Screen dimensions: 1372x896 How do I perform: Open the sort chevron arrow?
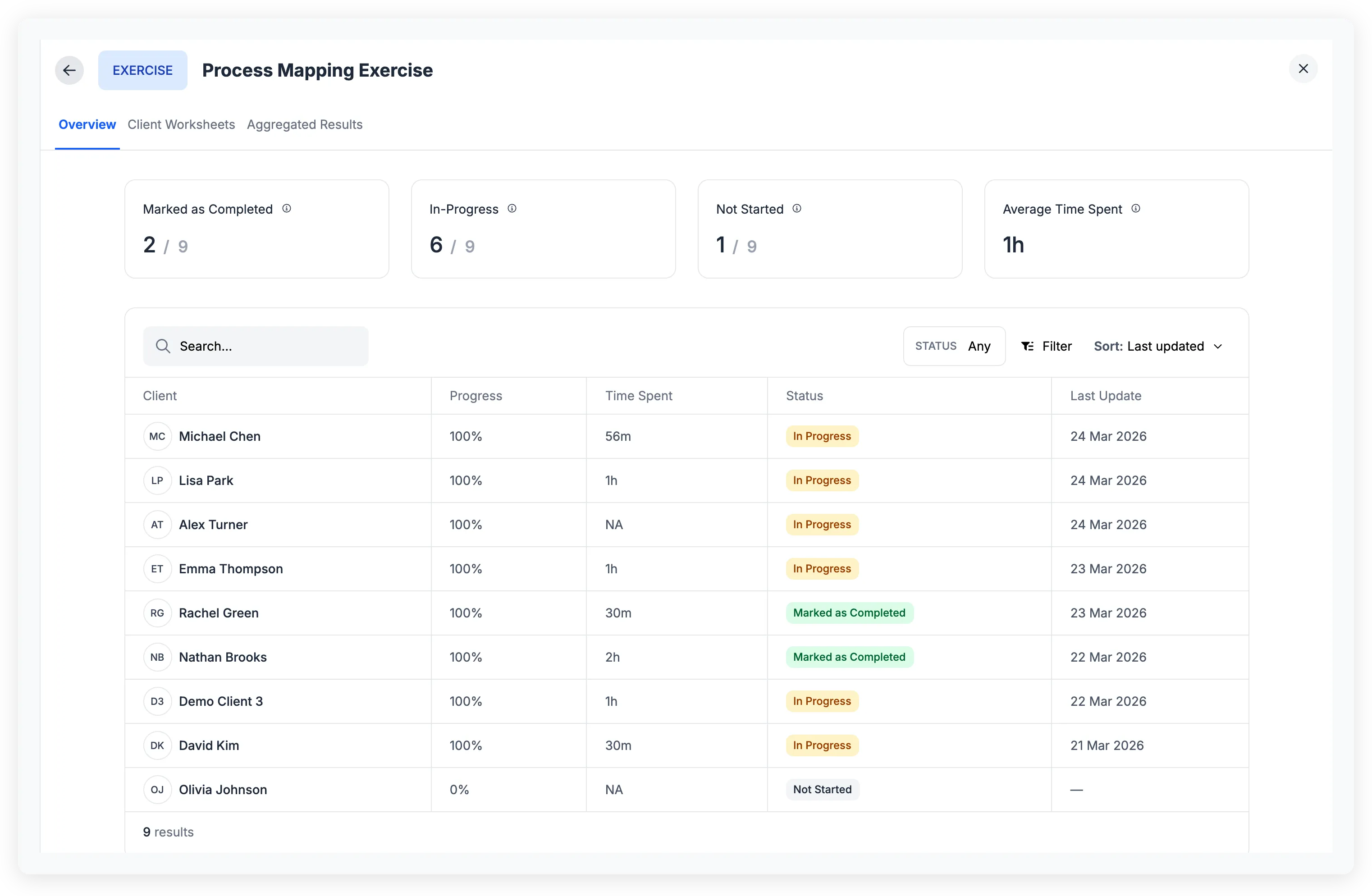(1217, 346)
